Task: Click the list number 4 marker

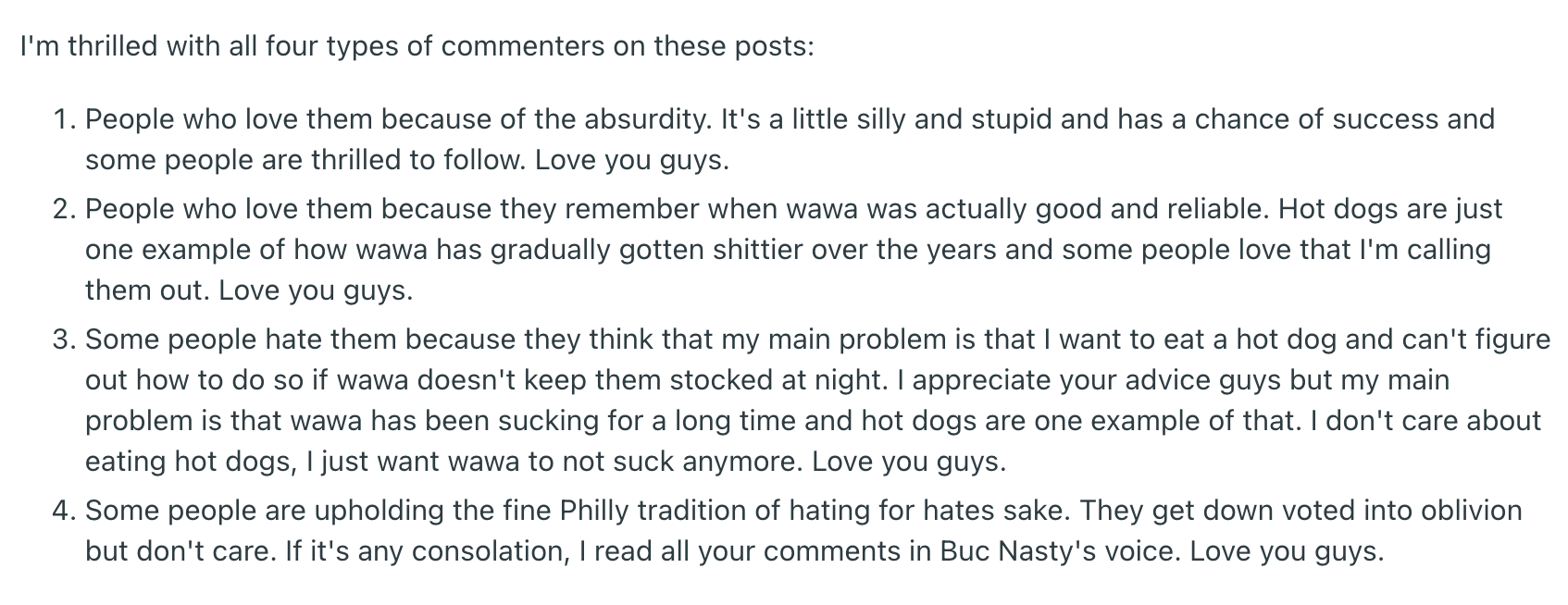Action: click(x=64, y=511)
